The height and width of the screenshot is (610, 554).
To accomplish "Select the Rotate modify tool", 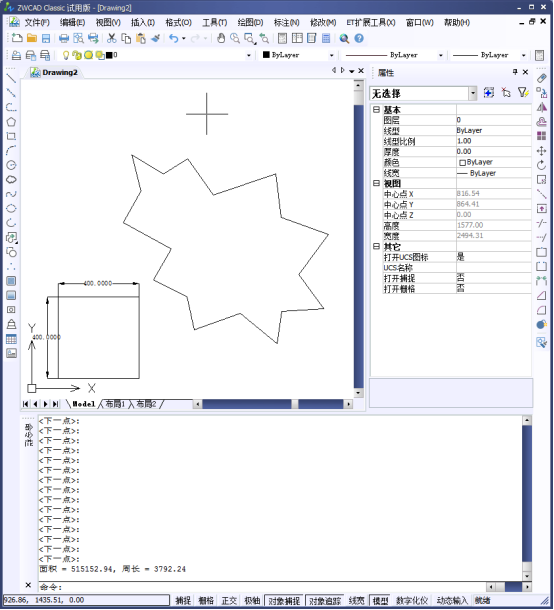I will pyautogui.click(x=542, y=165).
